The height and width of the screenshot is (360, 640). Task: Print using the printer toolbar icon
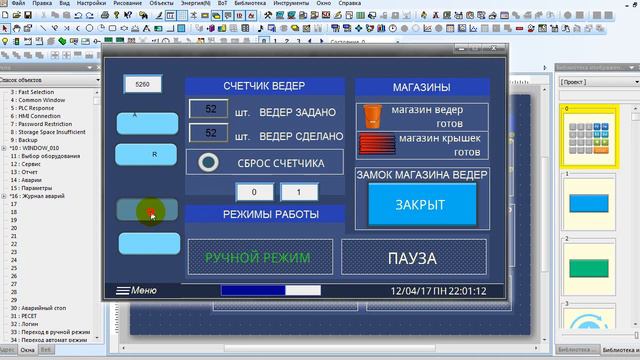point(105,16)
